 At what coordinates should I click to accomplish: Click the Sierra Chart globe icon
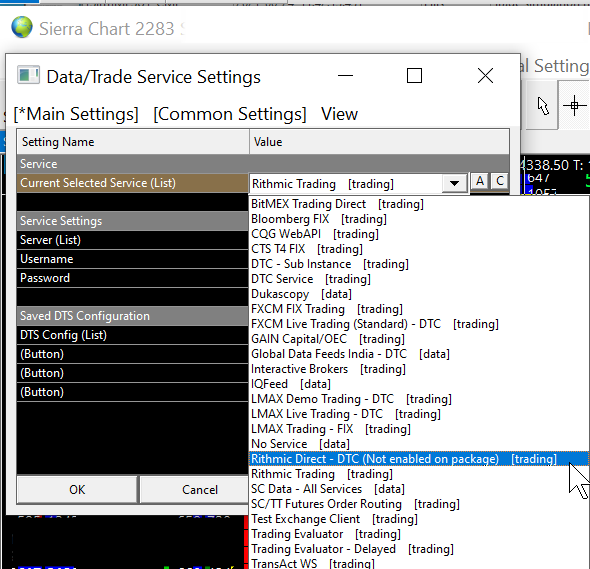point(22,27)
